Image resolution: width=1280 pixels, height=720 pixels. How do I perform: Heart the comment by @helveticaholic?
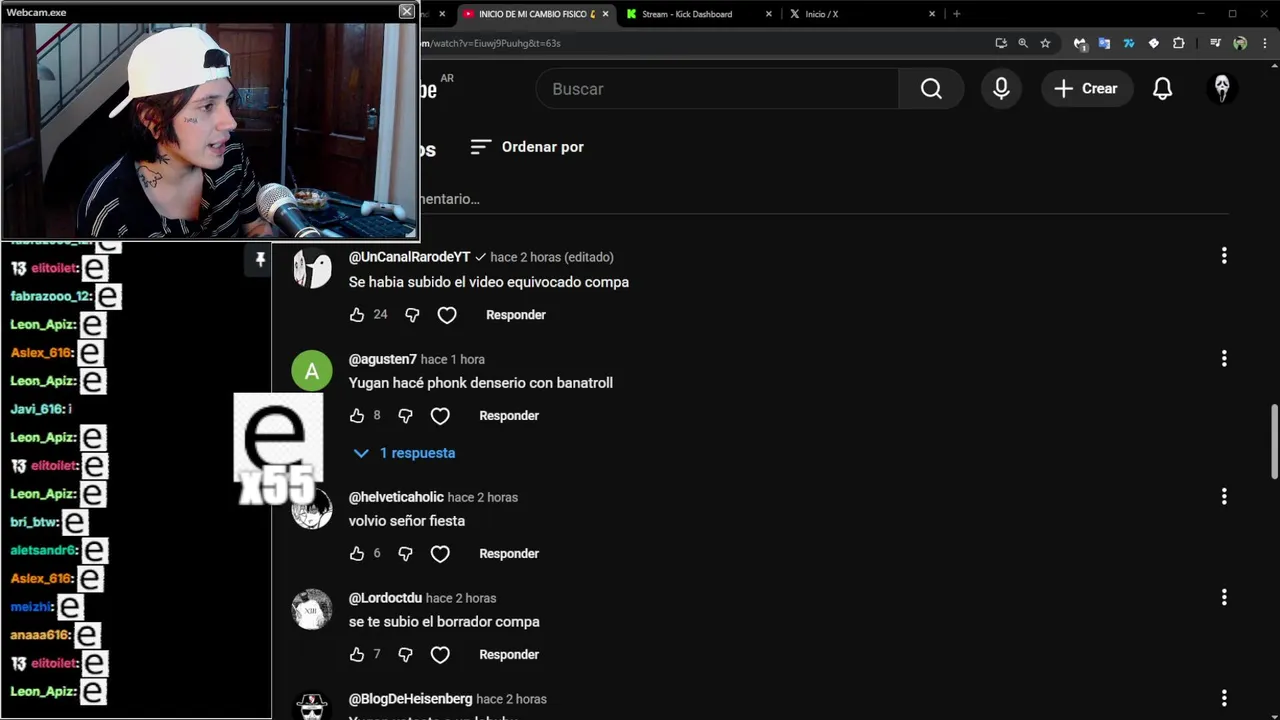[440, 554]
